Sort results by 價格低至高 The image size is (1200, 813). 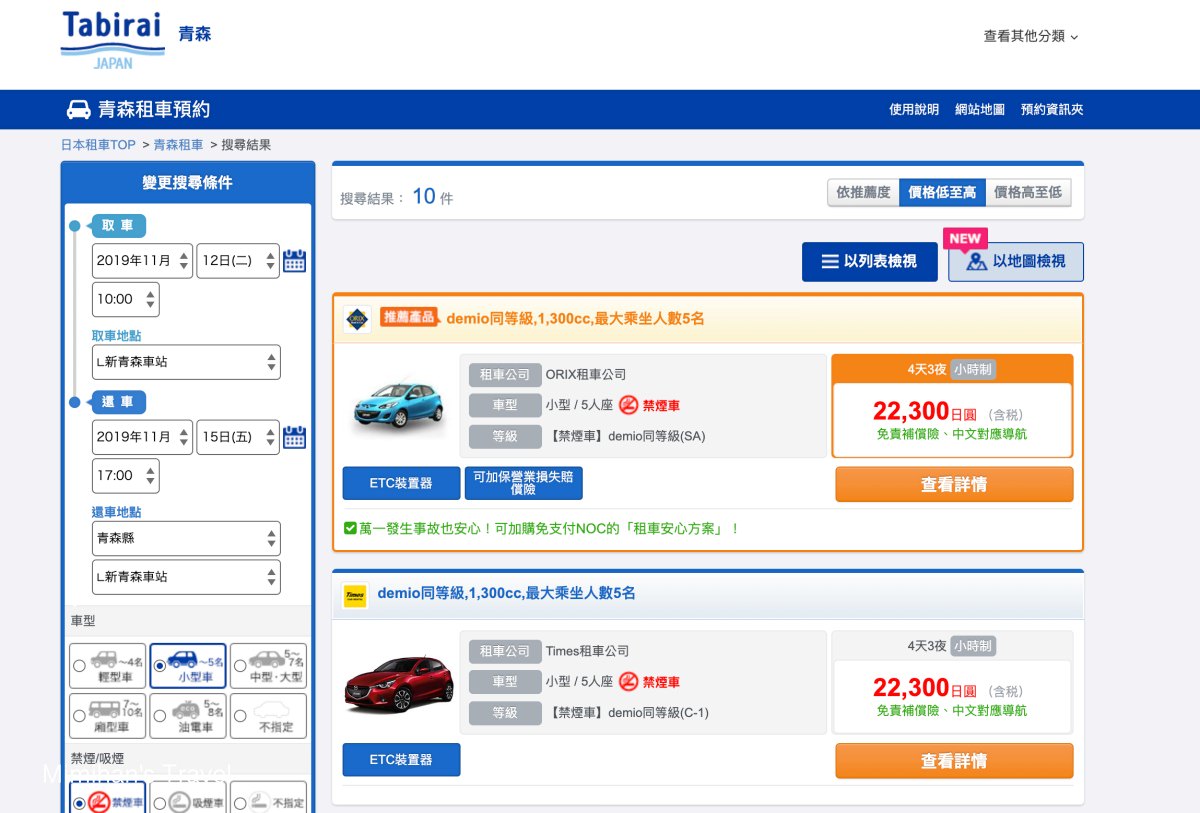tap(942, 192)
